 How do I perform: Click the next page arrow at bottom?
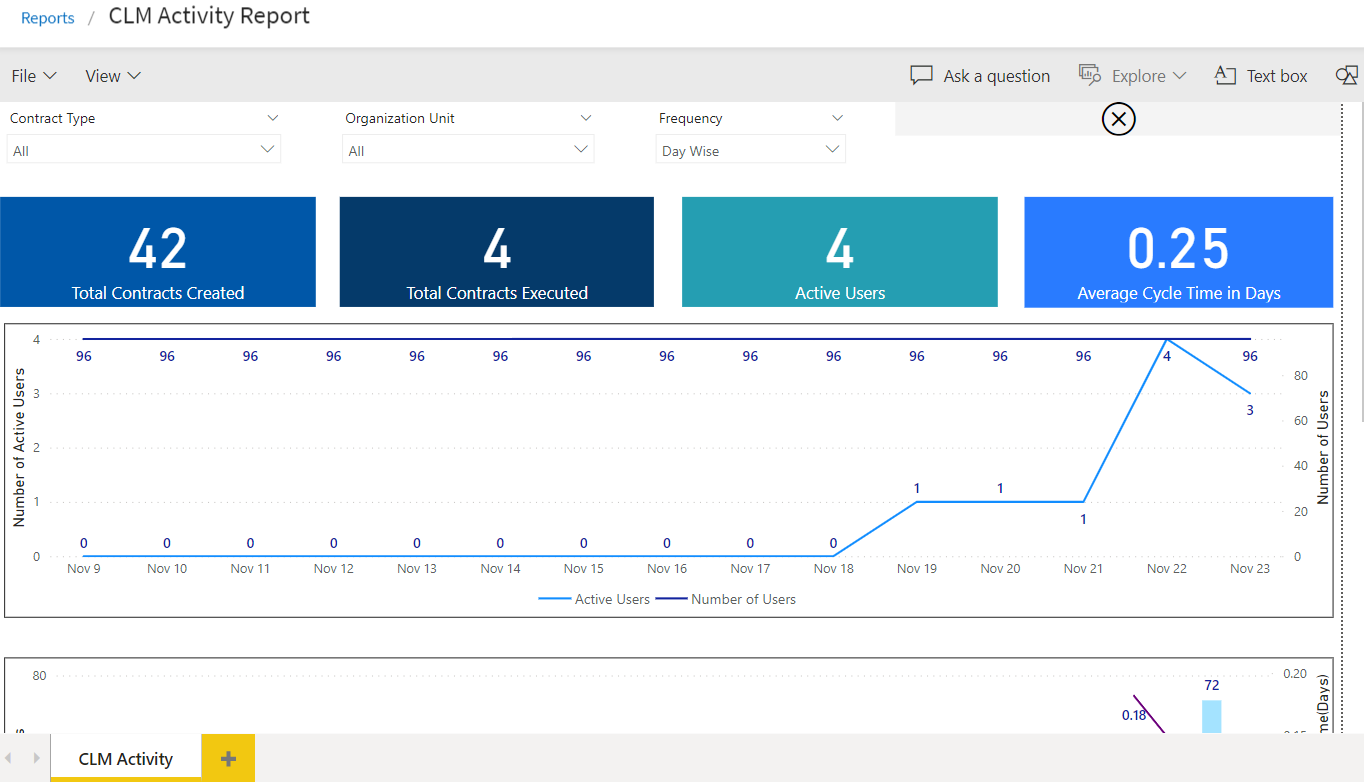37,759
